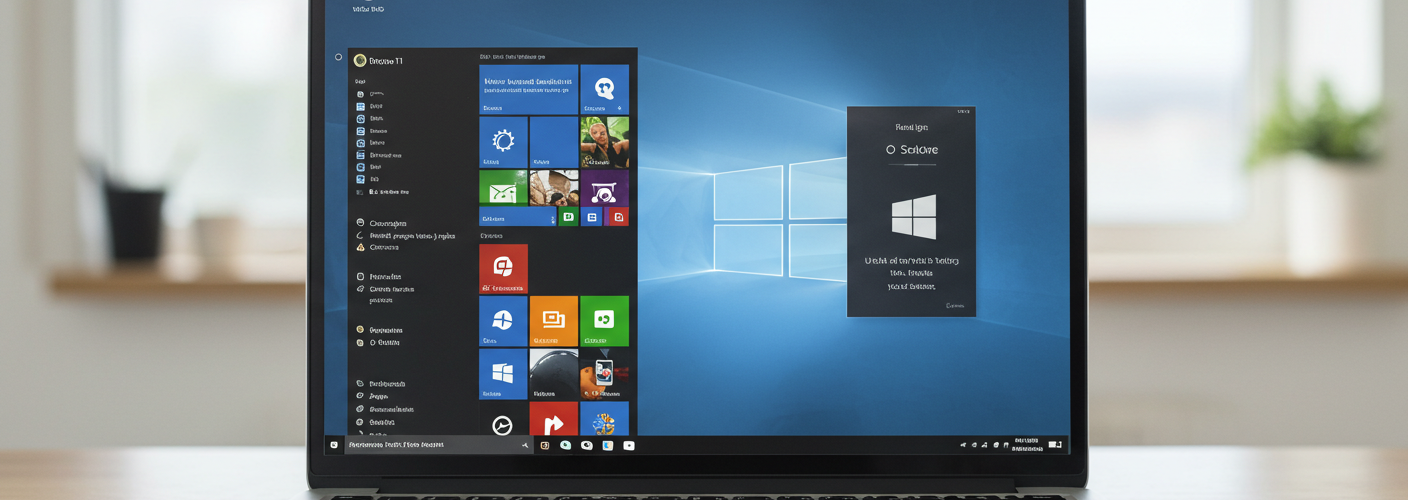
Task: Click the small red tile under purple tile
Action: coord(619,216)
